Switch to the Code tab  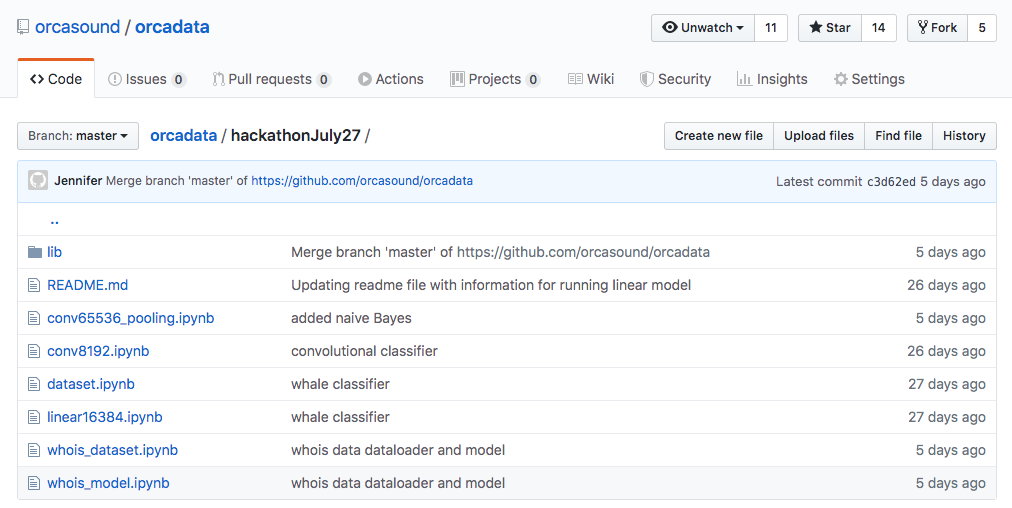coord(56,79)
